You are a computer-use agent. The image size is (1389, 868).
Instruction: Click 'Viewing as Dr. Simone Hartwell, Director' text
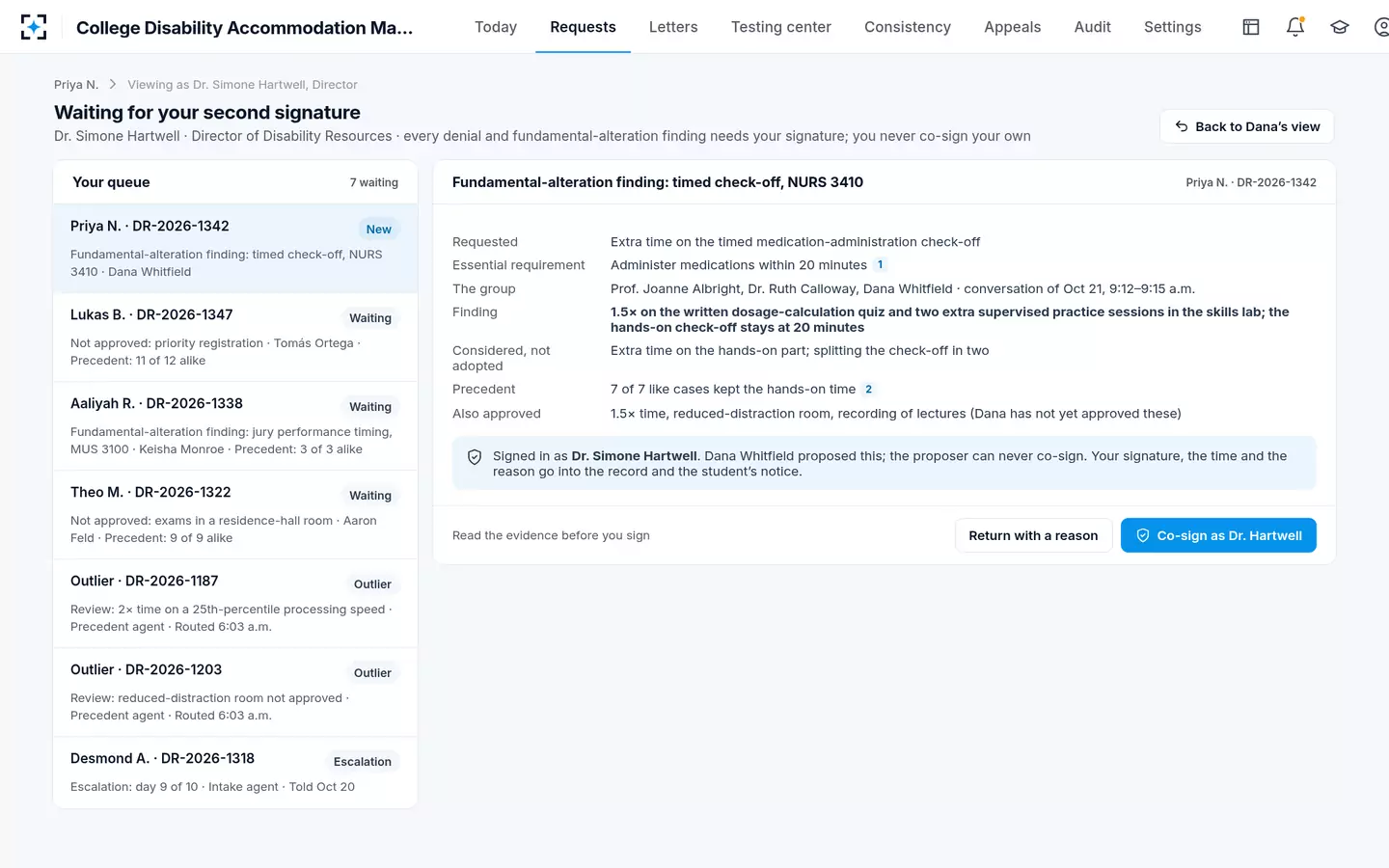coord(242,85)
